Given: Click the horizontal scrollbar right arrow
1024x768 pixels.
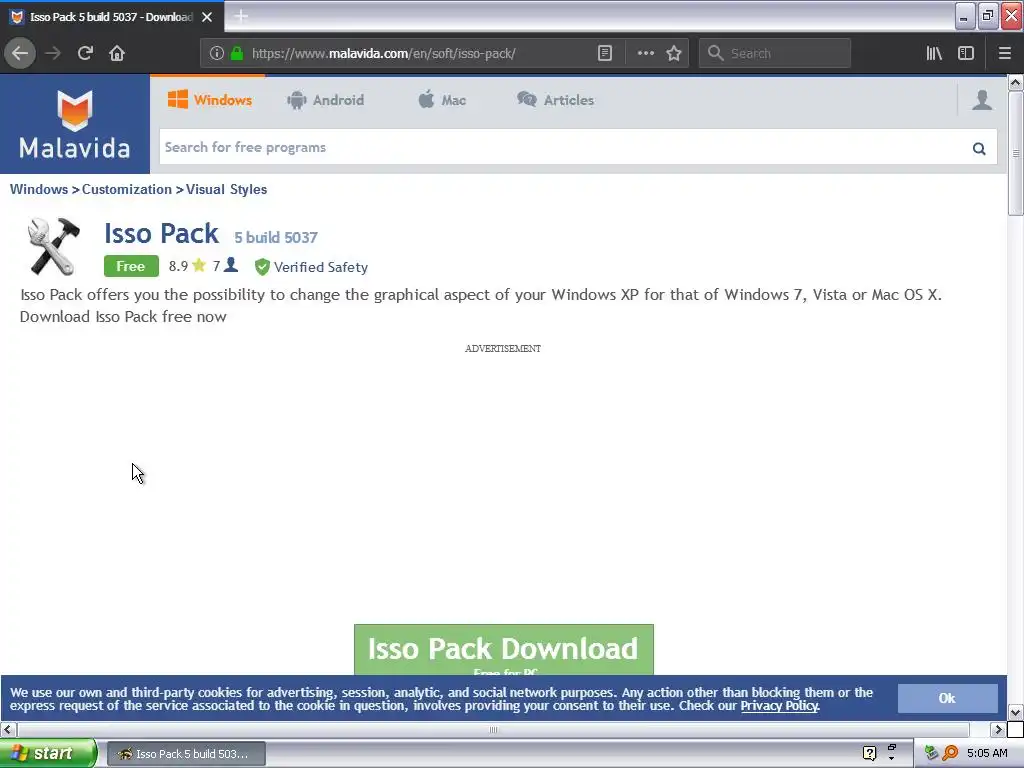Looking at the screenshot, I should coord(998,729).
